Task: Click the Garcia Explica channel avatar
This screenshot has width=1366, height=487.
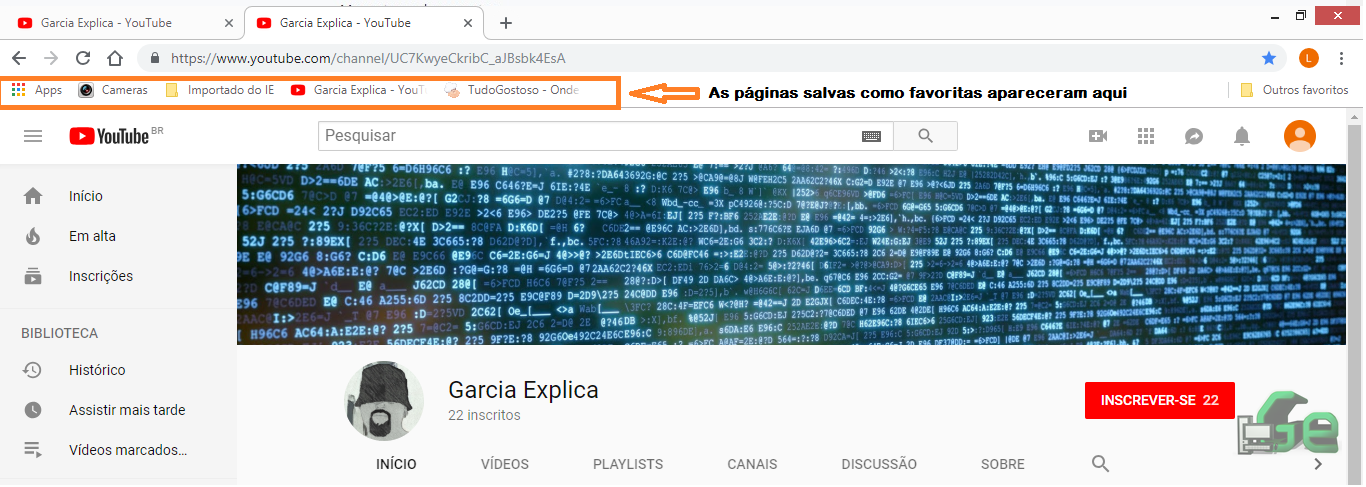Action: click(x=384, y=400)
